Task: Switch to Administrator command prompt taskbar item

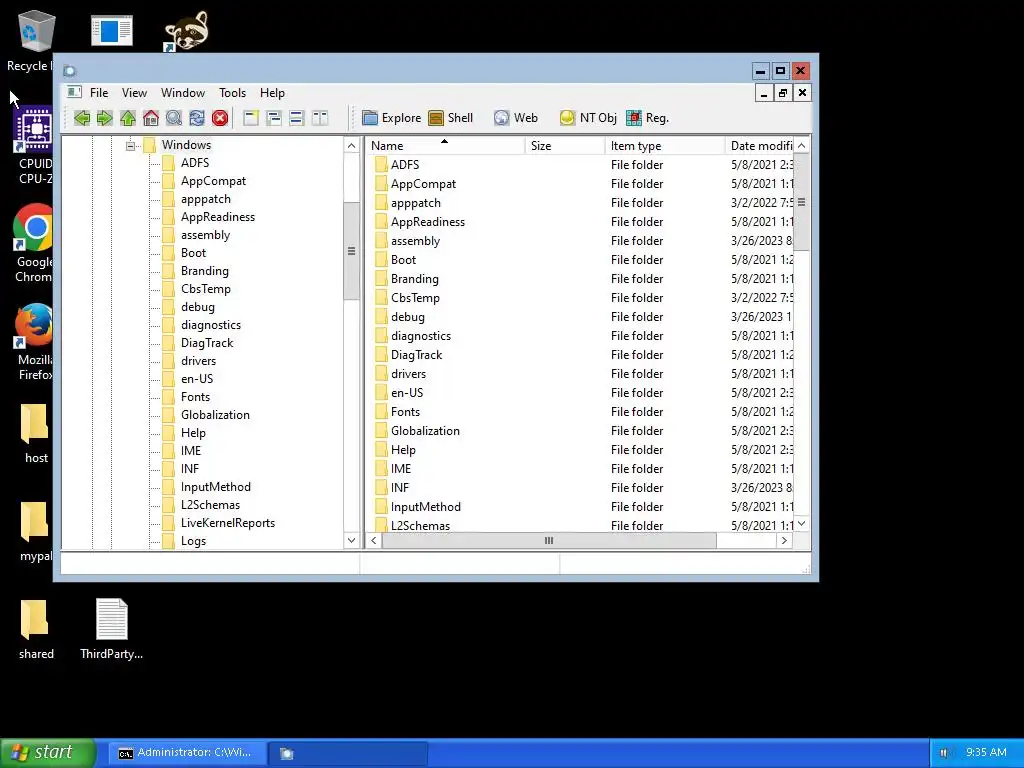Action: click(186, 753)
